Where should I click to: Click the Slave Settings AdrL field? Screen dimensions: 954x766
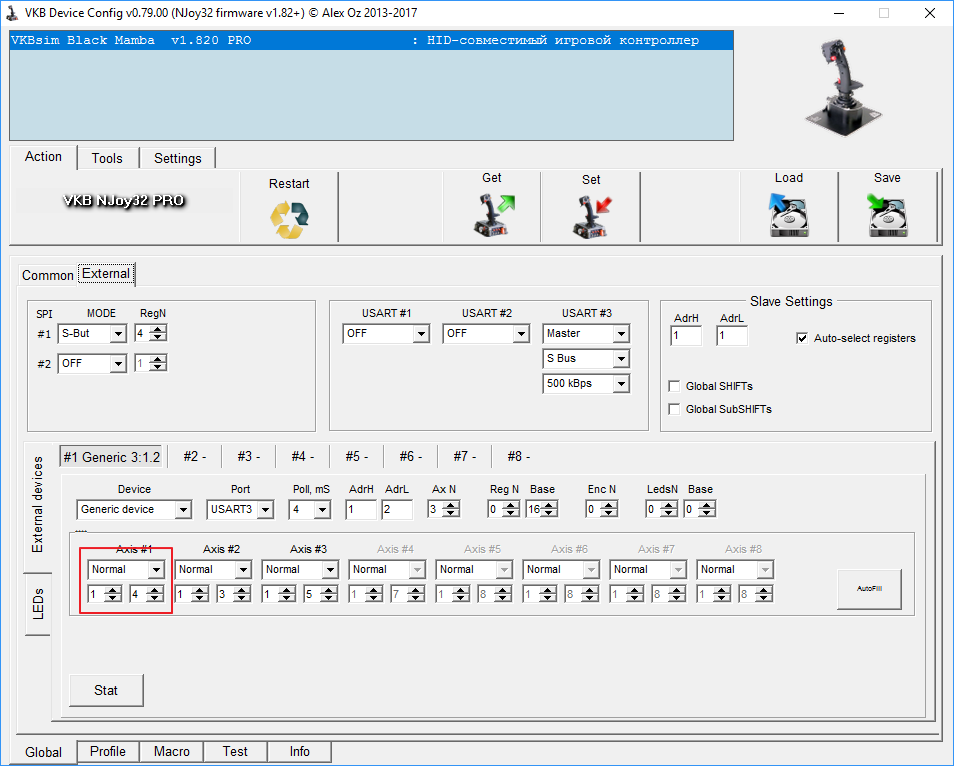click(x=732, y=336)
